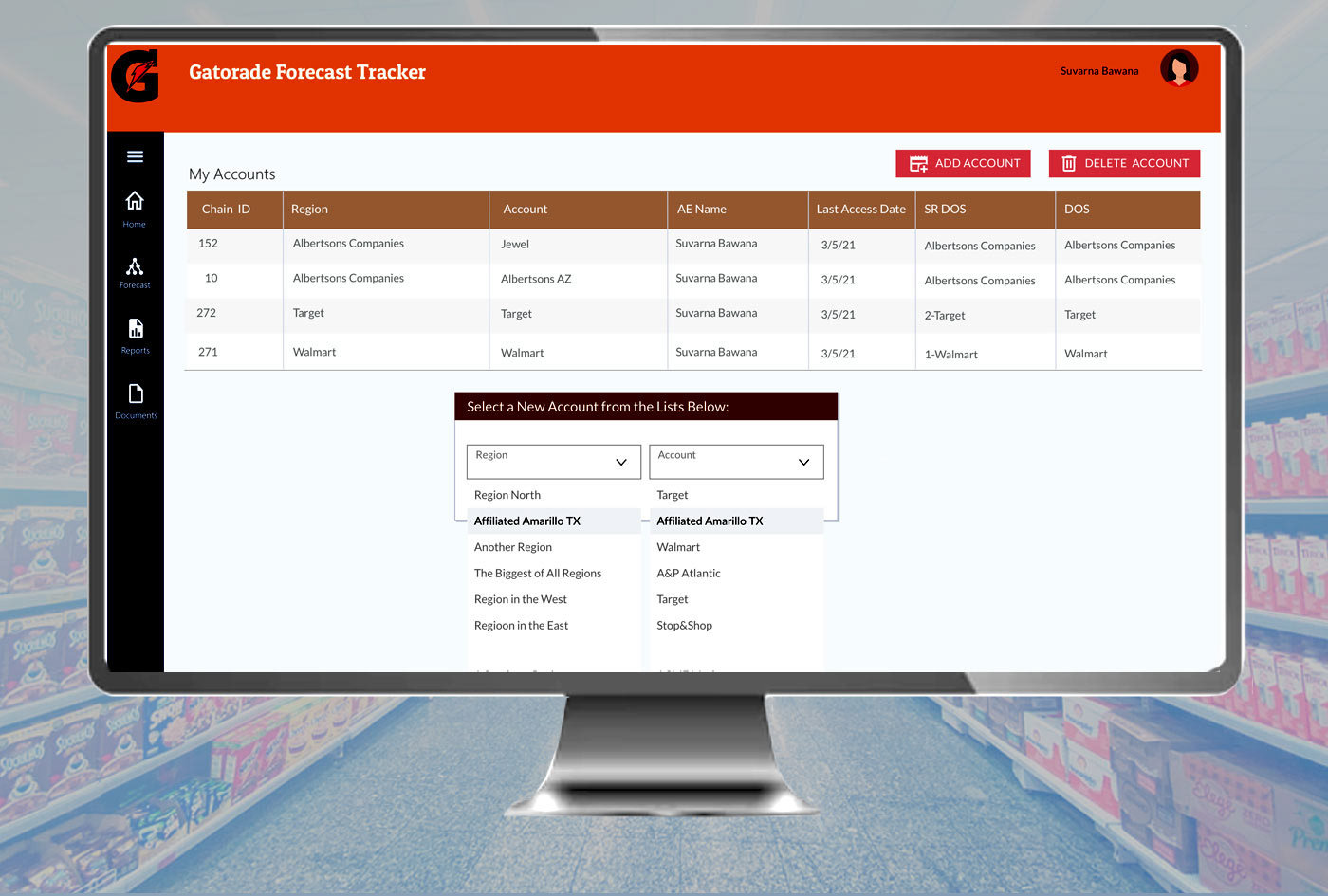
Task: Click the My Accounts heading
Action: point(232,174)
